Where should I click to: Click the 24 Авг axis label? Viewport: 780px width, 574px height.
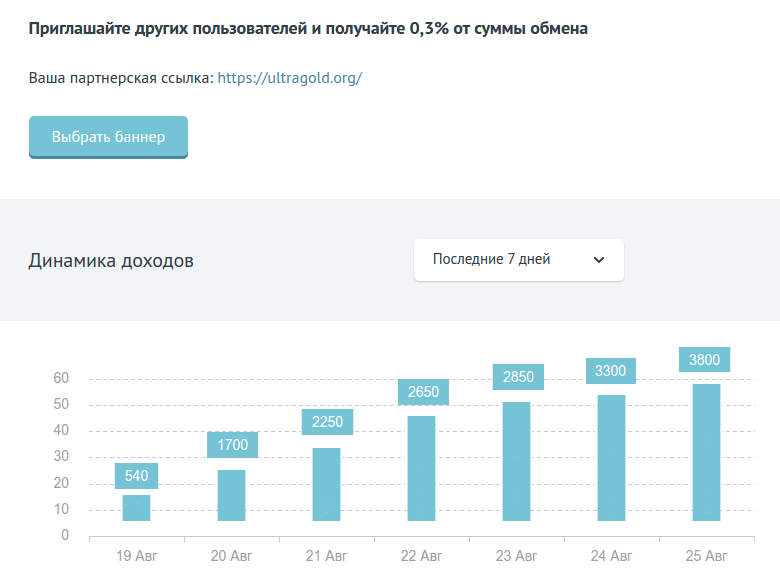(x=611, y=556)
